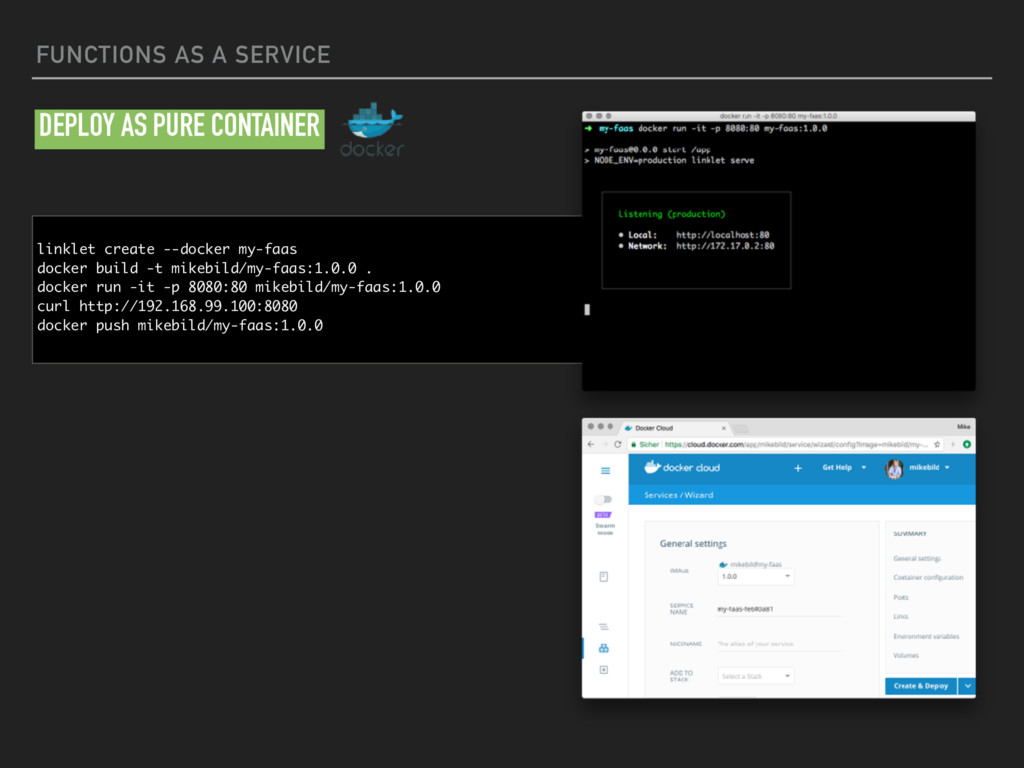Open the Get Help dropdown
This screenshot has height=768, width=1024.
pyautogui.click(x=844, y=468)
